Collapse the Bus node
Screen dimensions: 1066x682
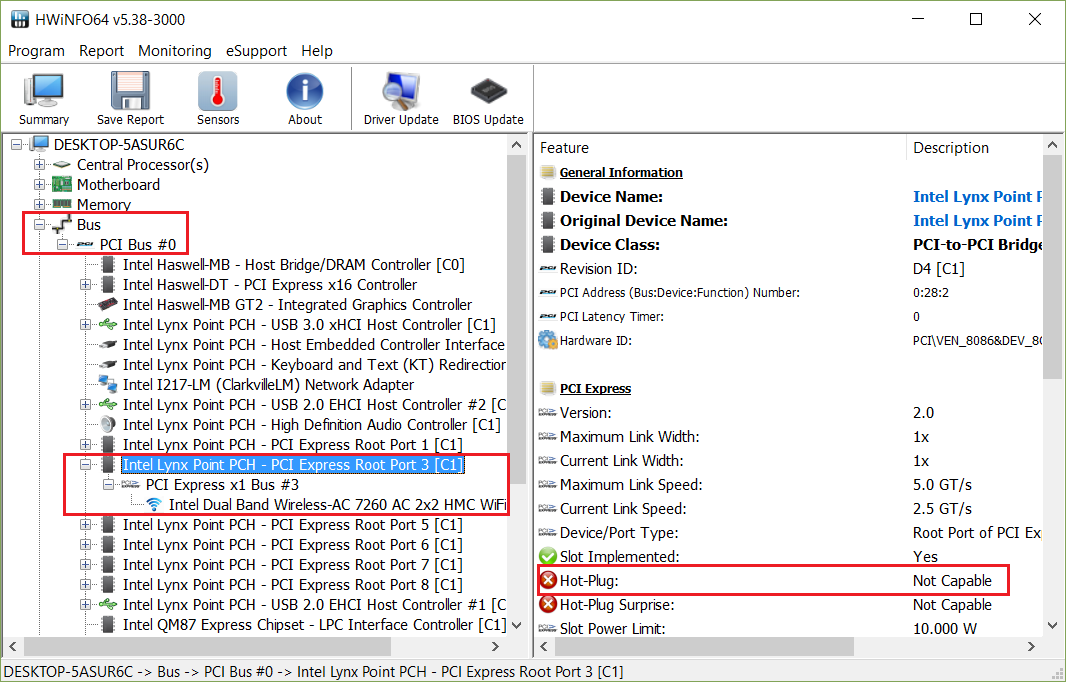[x=39, y=224]
